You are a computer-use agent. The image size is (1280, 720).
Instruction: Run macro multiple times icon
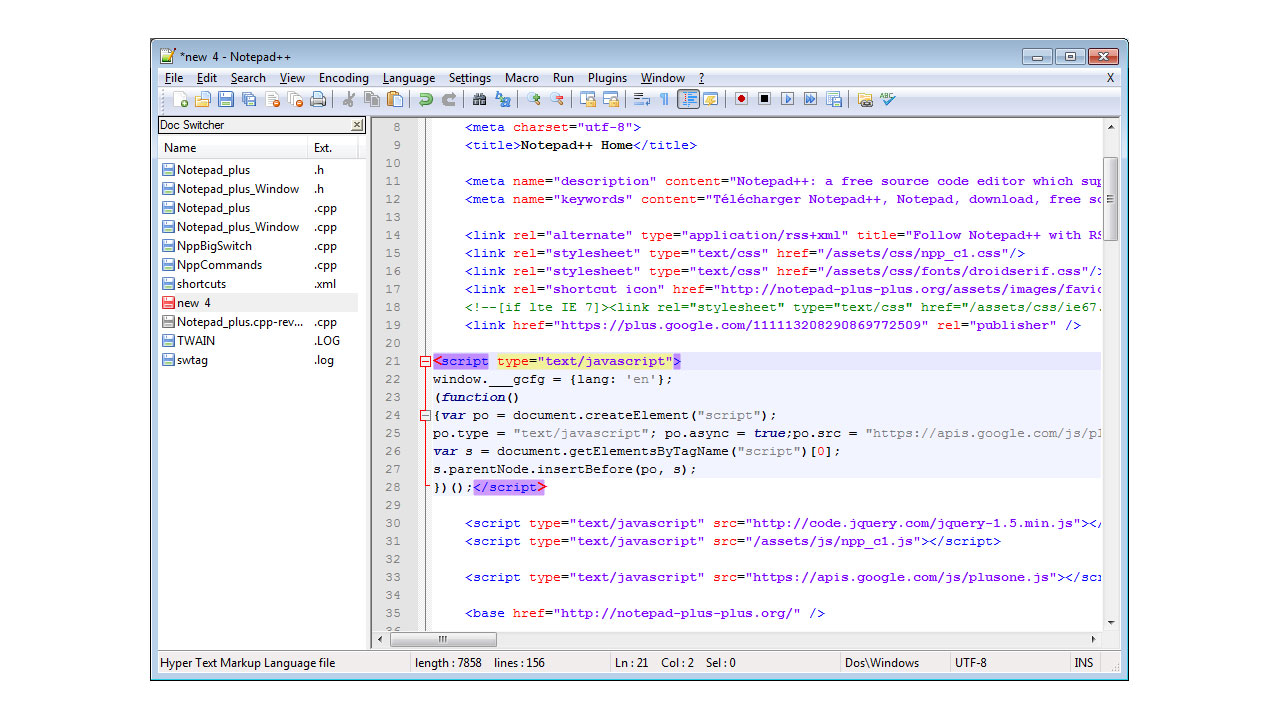(811, 99)
